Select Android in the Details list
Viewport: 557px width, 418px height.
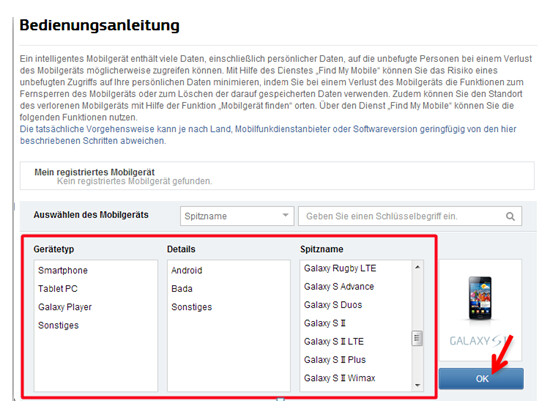click(186, 270)
